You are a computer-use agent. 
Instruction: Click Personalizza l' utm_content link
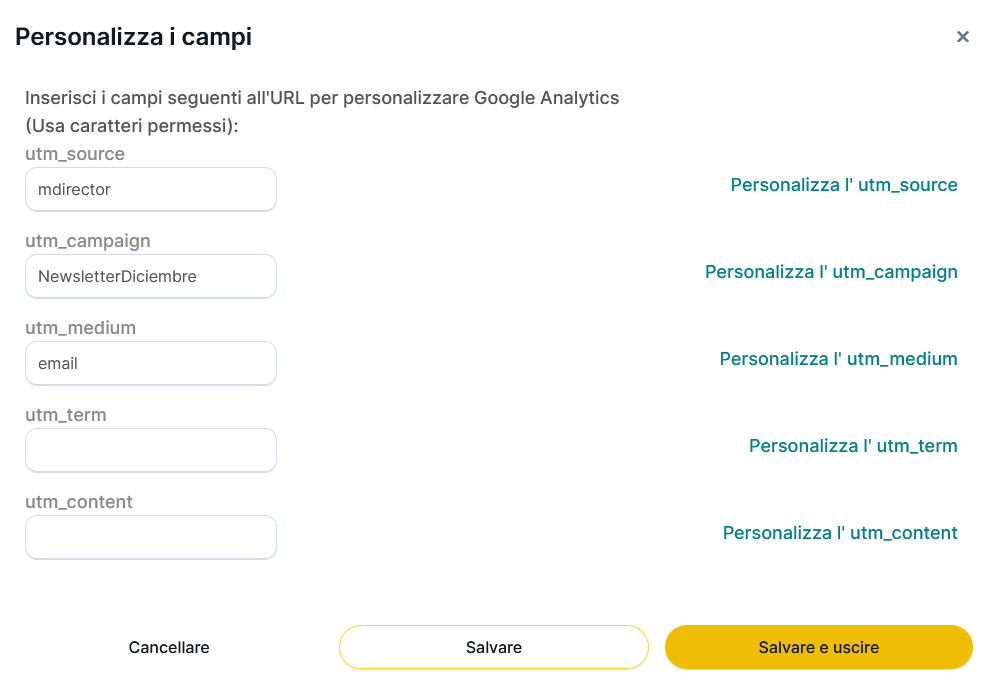click(840, 533)
